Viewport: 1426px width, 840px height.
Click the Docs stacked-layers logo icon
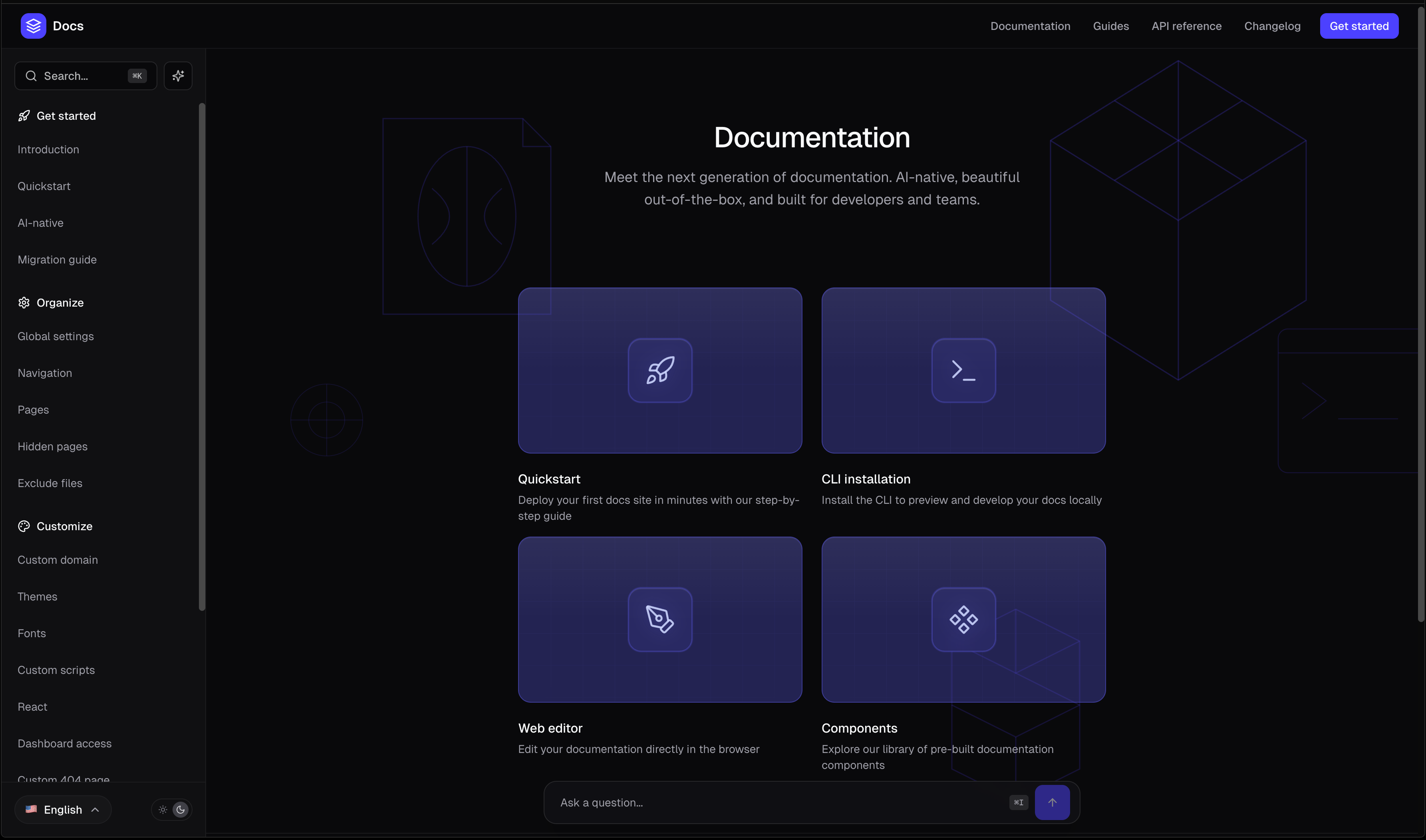click(34, 26)
